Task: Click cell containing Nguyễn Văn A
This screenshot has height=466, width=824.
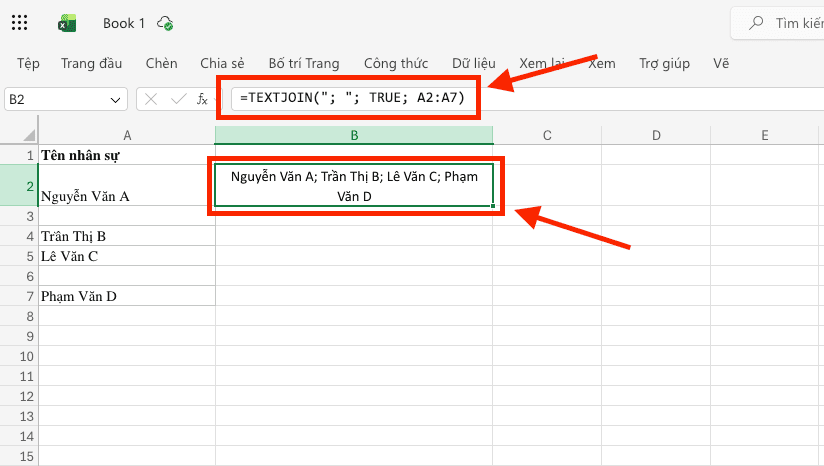Action: pyautogui.click(x=127, y=185)
